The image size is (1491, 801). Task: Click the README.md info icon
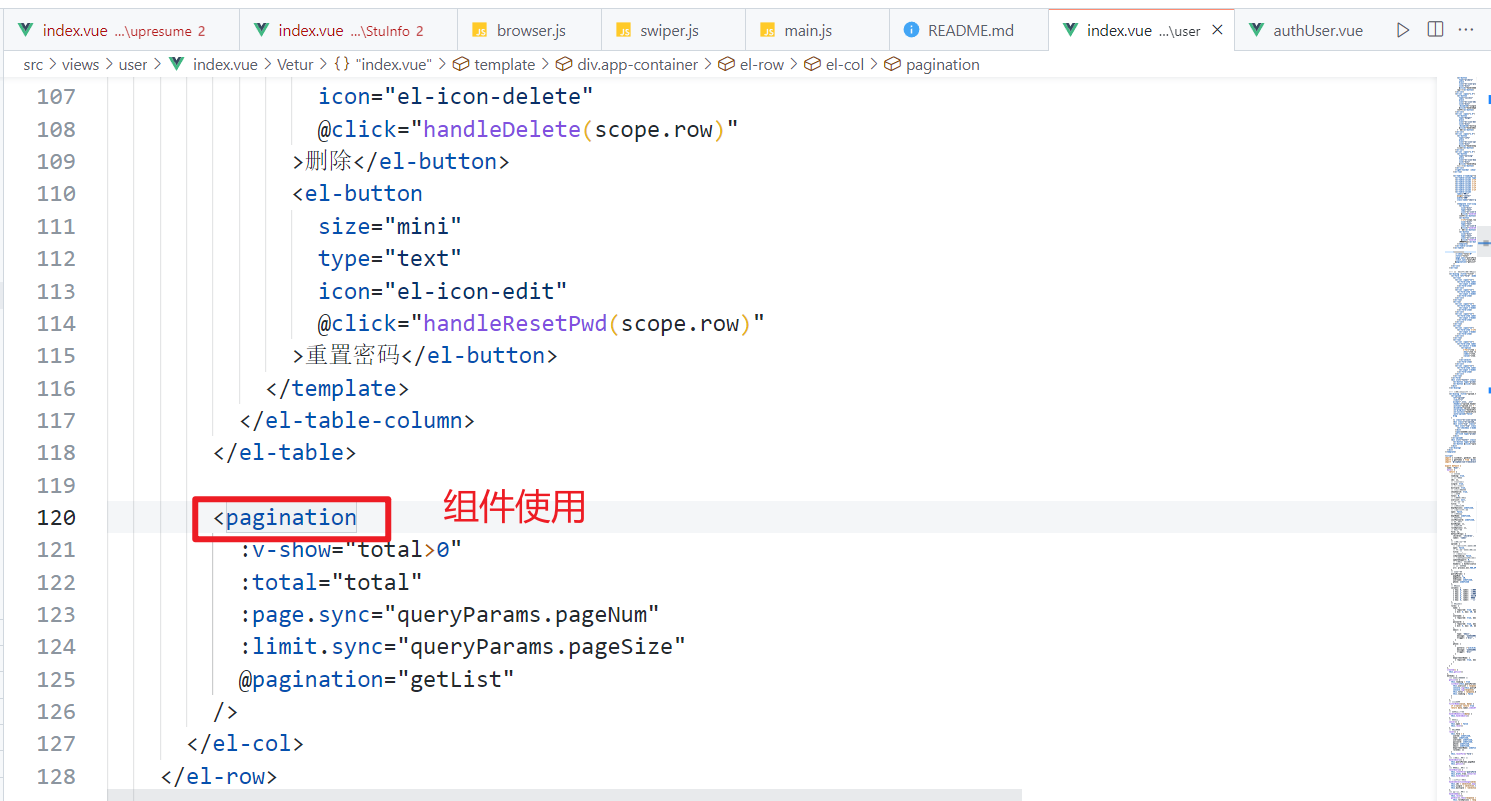tap(911, 30)
